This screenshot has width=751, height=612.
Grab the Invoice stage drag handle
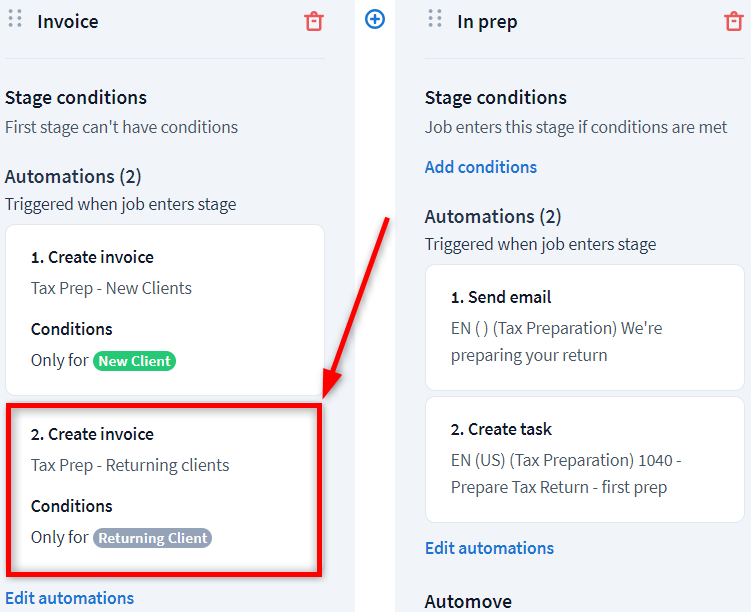pyautogui.click(x=15, y=19)
